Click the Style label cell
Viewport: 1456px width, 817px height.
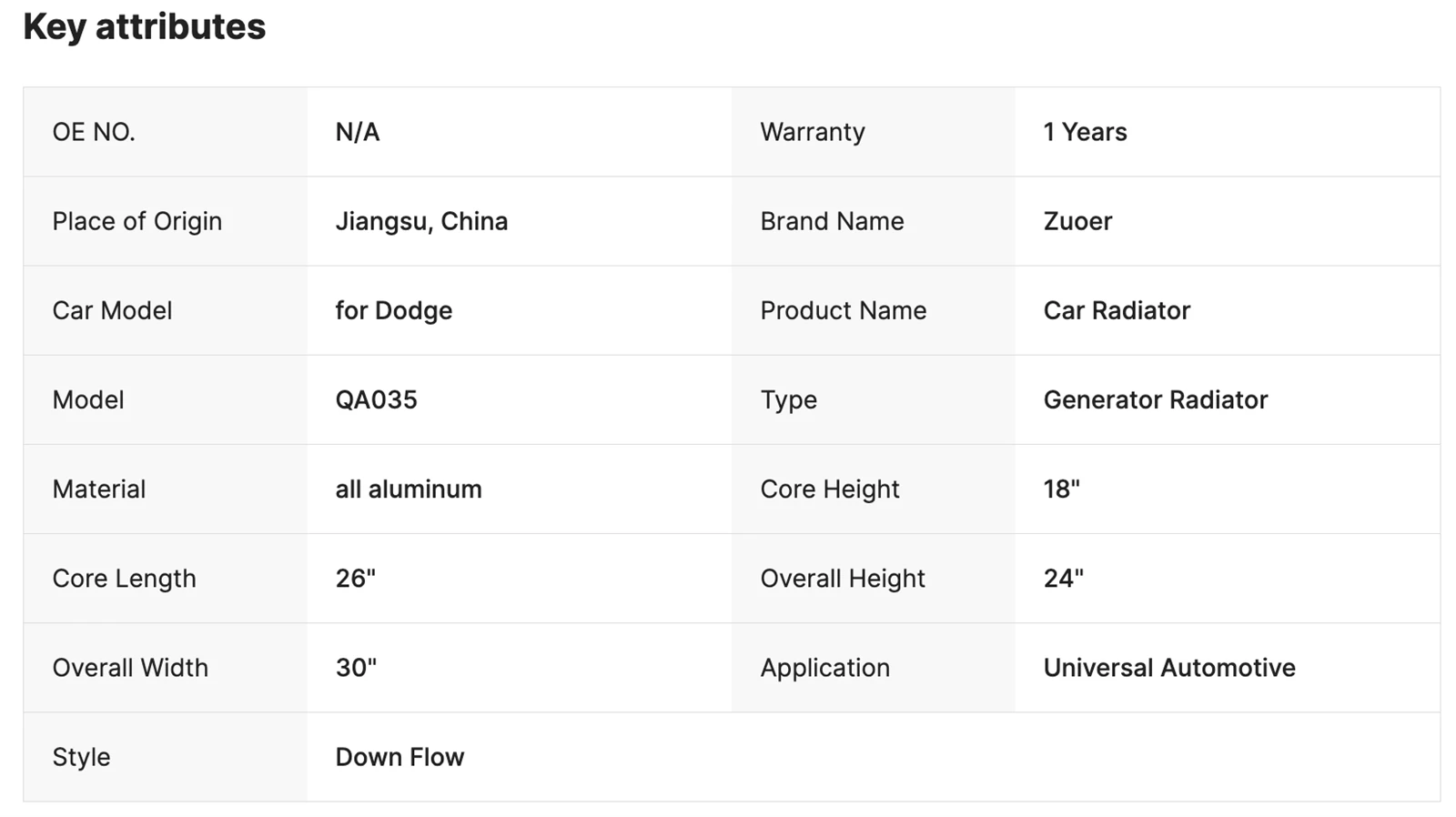point(165,757)
